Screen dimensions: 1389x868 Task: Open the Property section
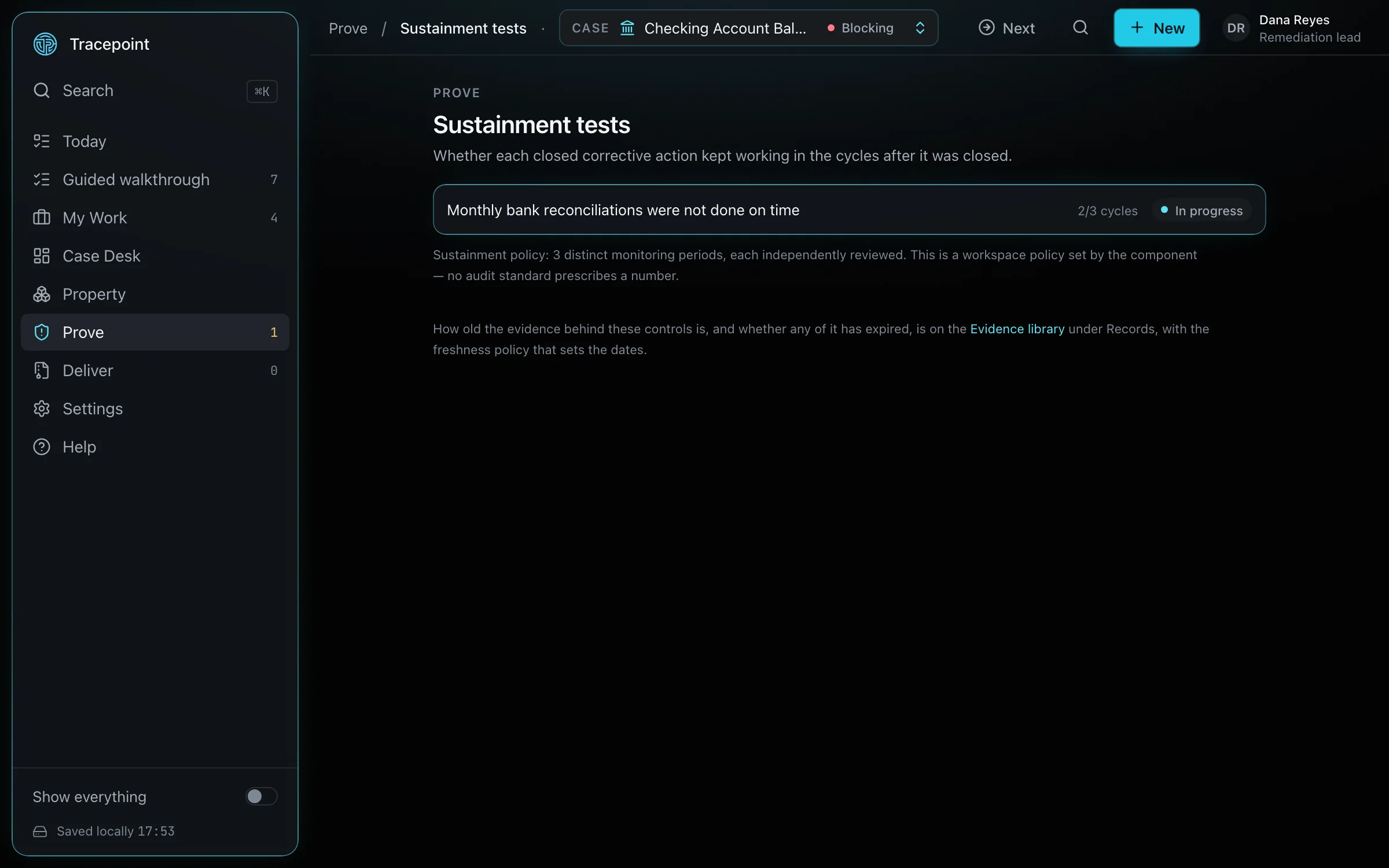coord(155,294)
